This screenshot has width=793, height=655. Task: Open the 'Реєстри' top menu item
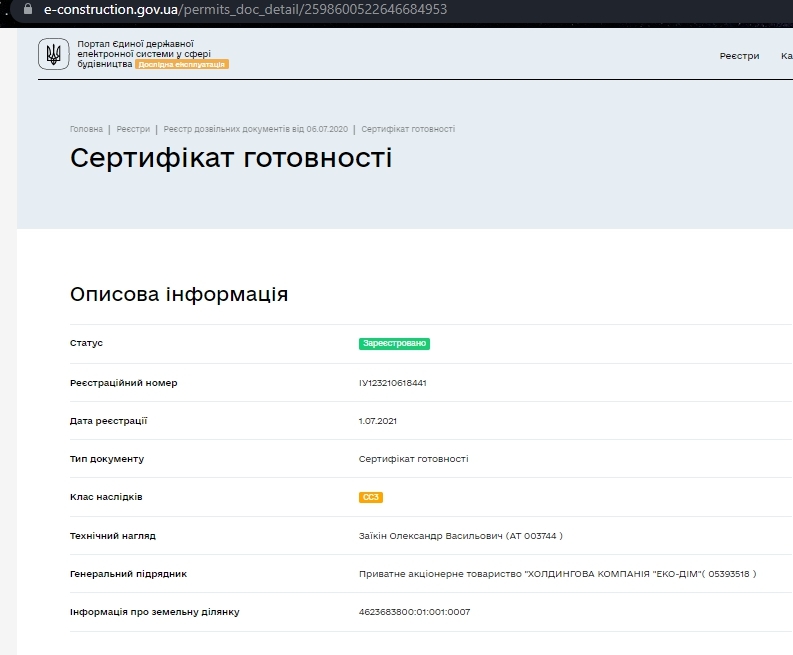pyautogui.click(x=739, y=56)
